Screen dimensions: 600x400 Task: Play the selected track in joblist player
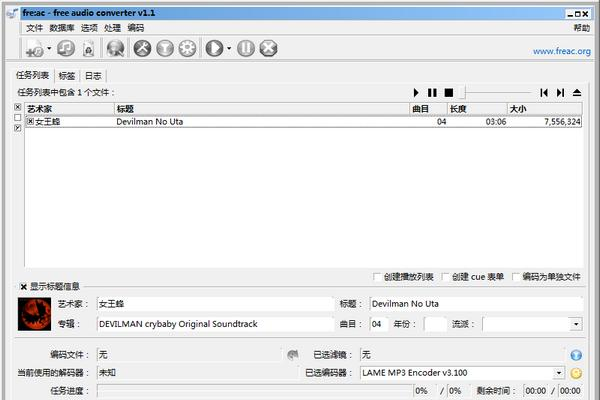point(416,93)
